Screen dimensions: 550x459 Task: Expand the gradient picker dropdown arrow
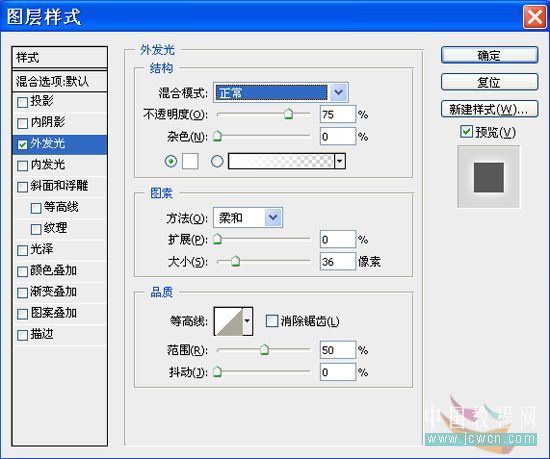(x=340, y=161)
